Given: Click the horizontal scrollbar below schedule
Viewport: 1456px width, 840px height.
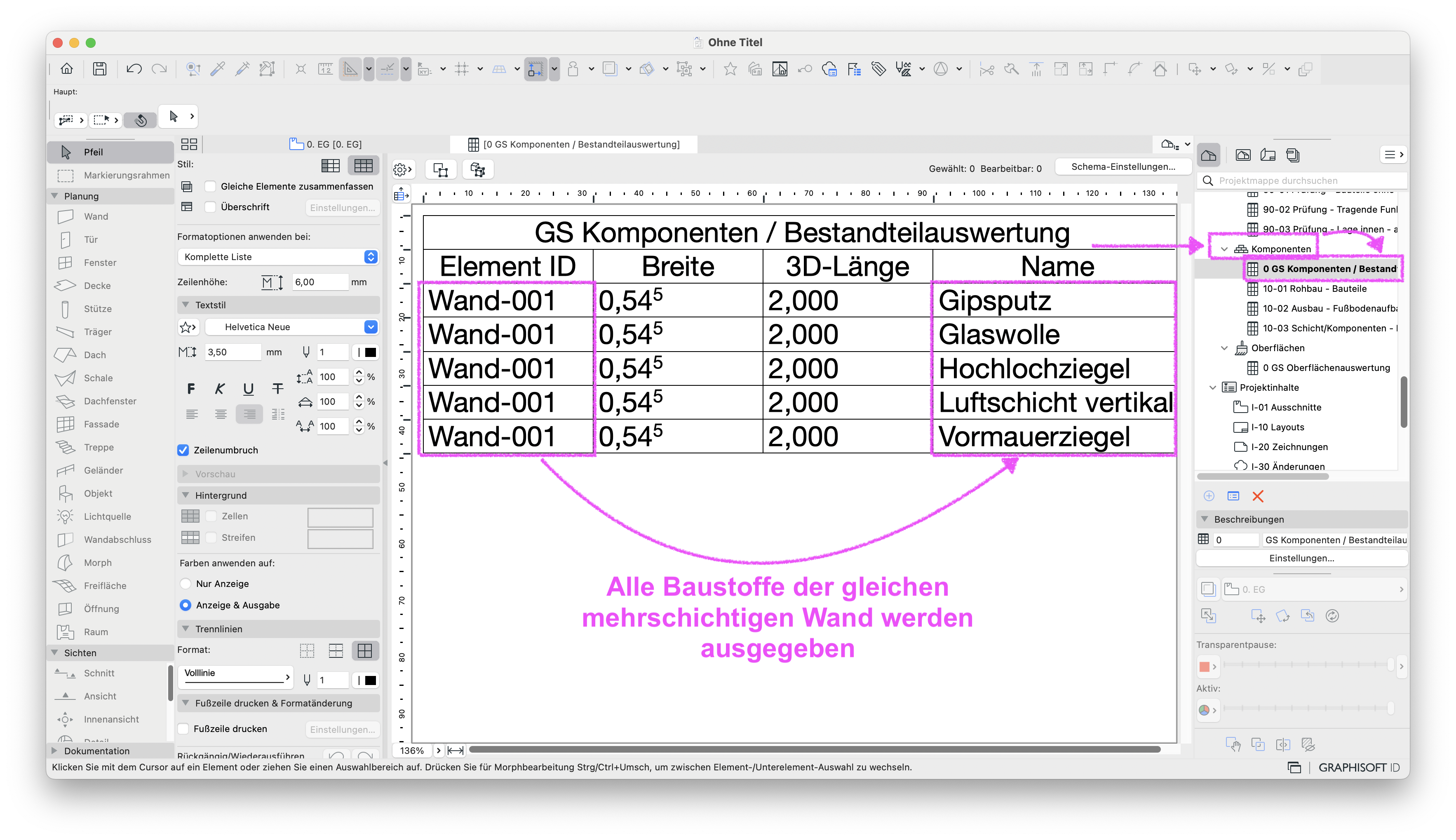Looking at the screenshot, I should [x=814, y=750].
